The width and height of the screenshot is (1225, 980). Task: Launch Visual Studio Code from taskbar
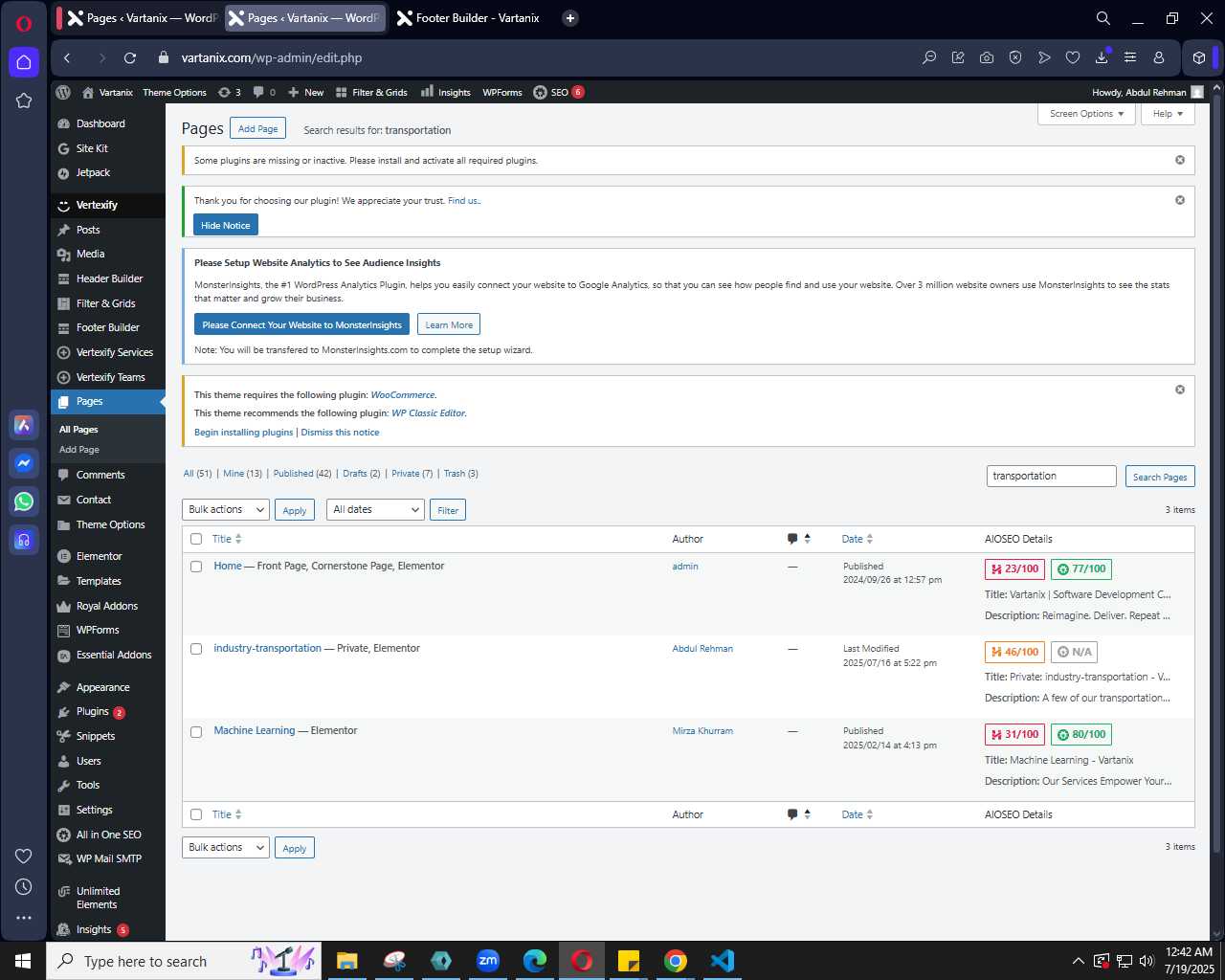click(x=723, y=961)
